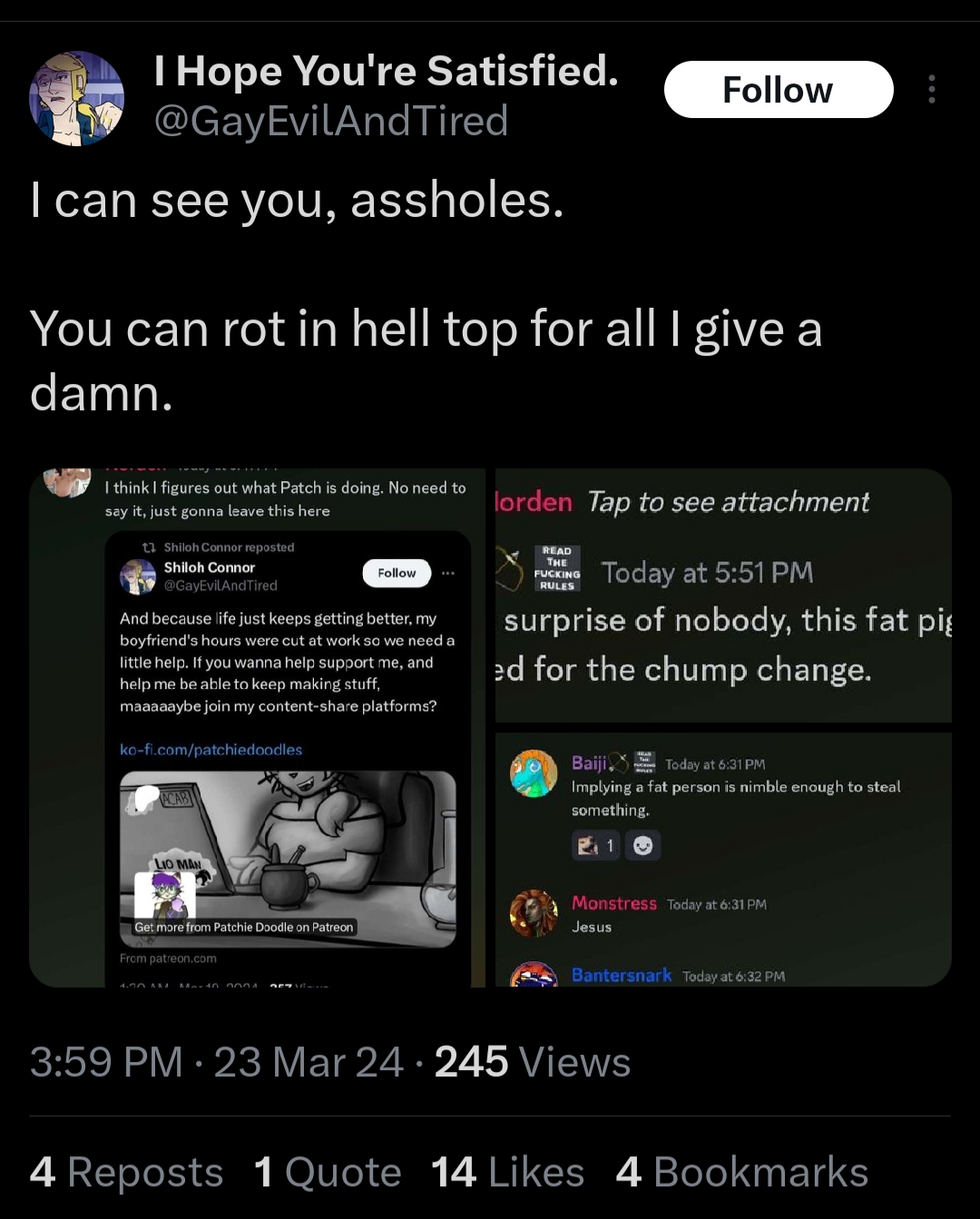
Task: View the 4 Reposts list
Action: (x=126, y=1172)
